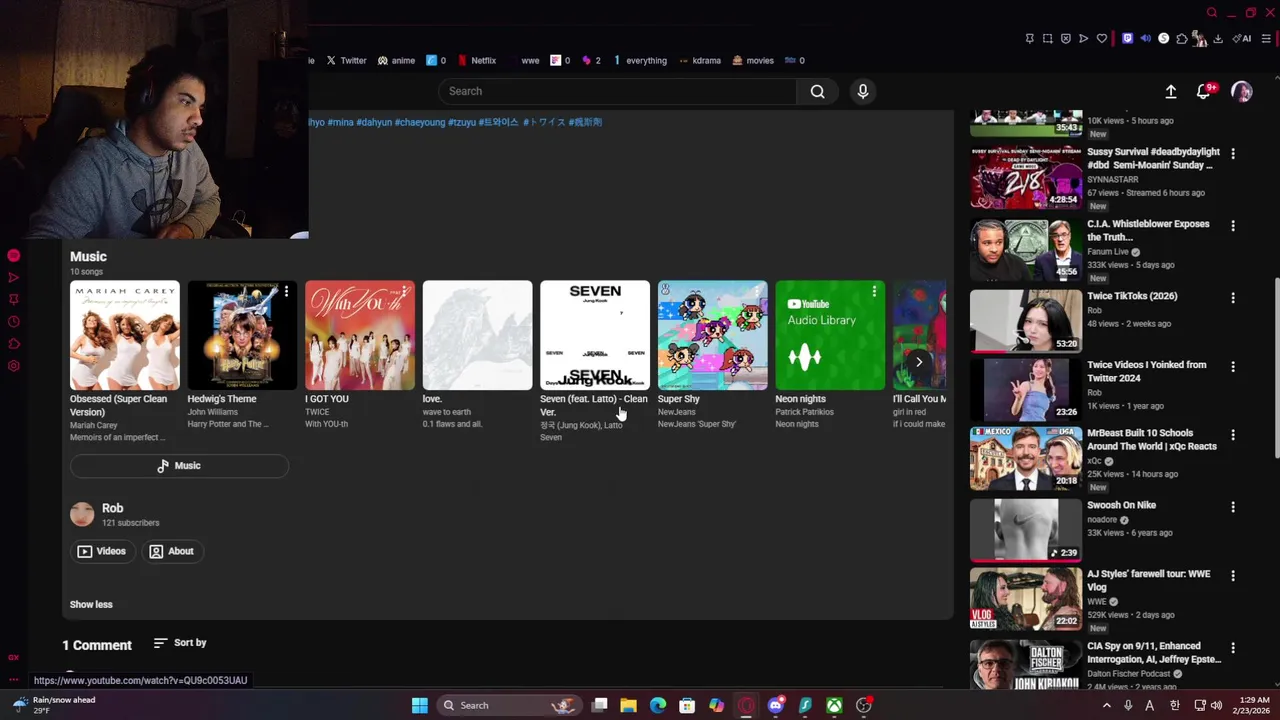
Task: Open Neon nights Audio Library thumbnail
Action: [830, 335]
